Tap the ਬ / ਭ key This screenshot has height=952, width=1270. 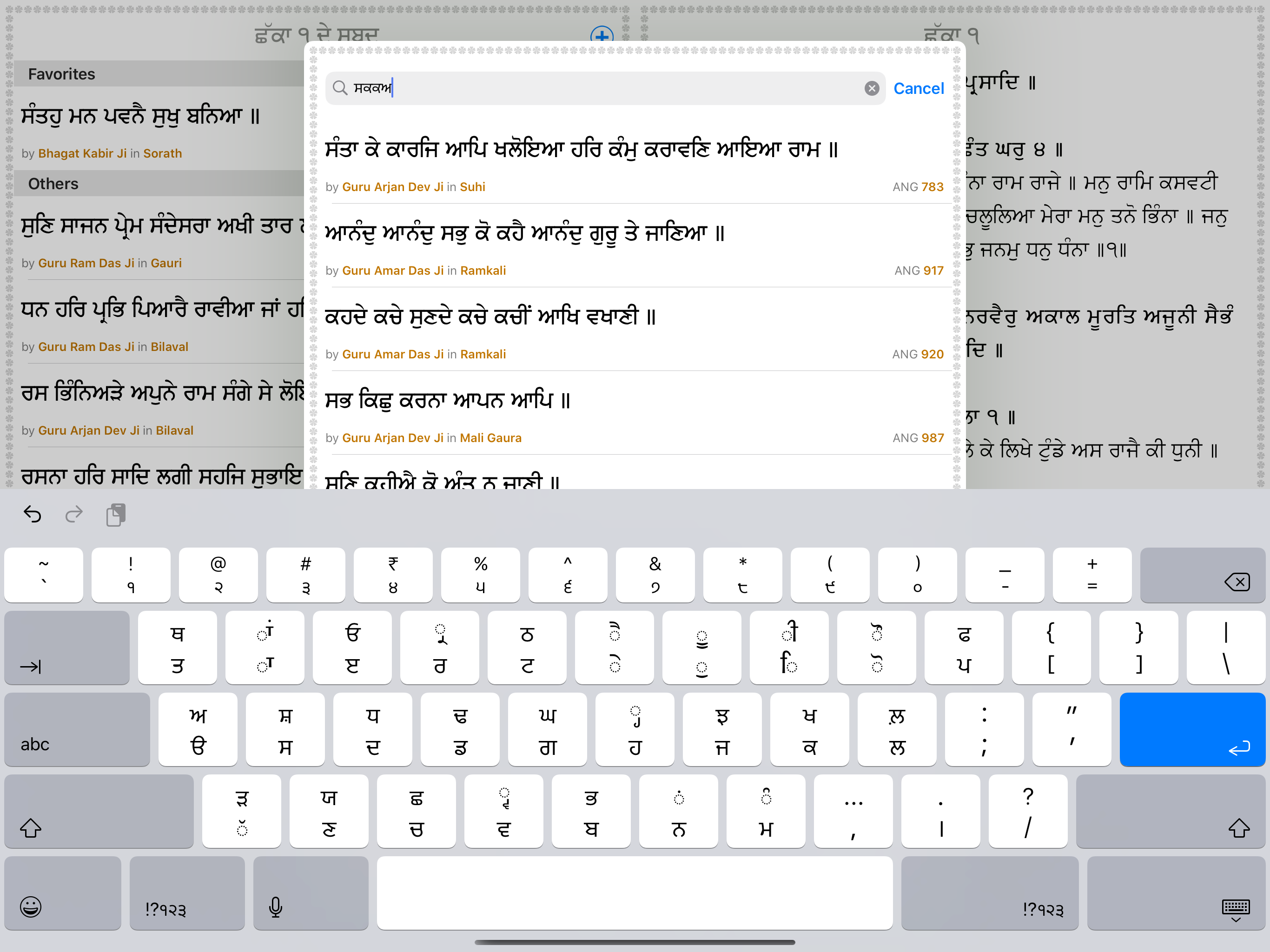[x=591, y=811]
